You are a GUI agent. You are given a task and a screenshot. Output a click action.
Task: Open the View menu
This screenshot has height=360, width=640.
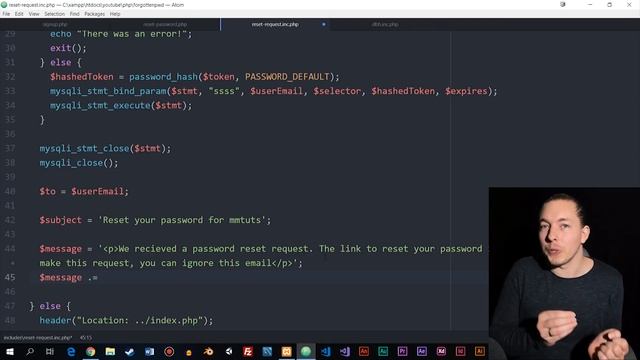34,14
